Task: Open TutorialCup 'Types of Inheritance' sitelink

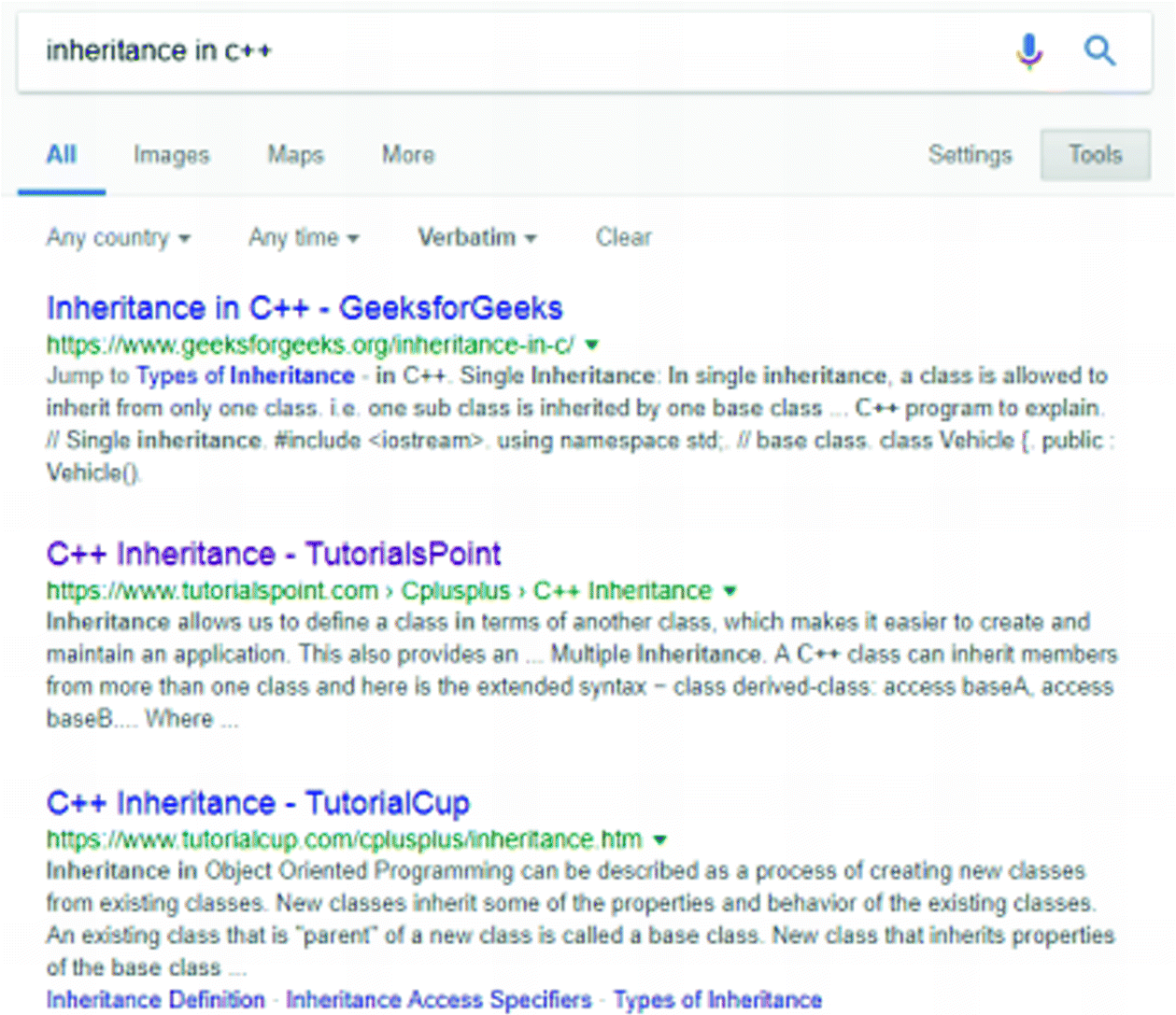Action: [x=717, y=1000]
